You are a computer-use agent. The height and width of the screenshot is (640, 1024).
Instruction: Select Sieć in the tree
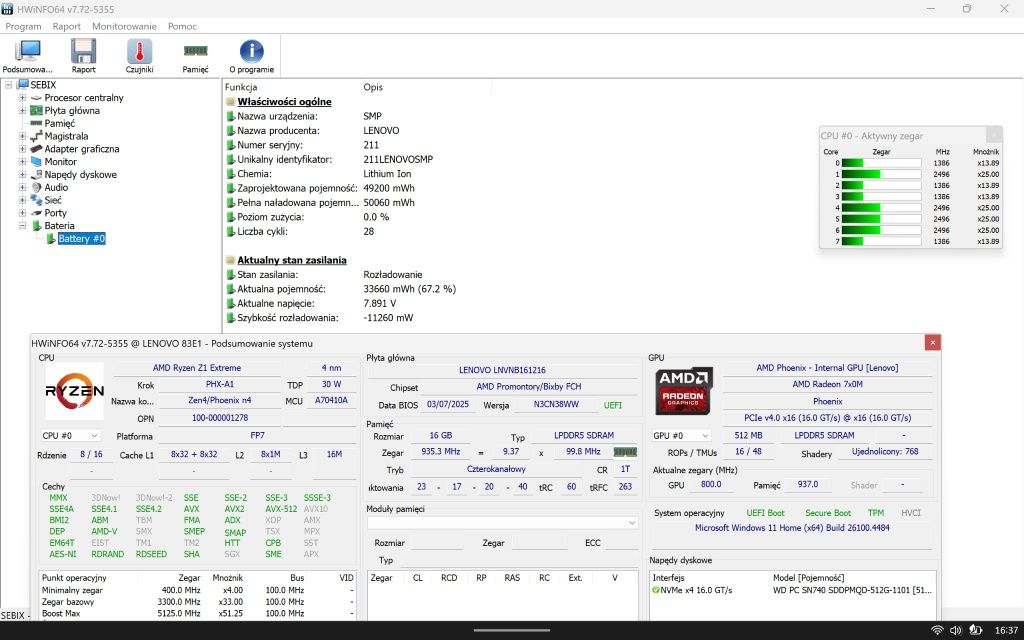[53, 200]
